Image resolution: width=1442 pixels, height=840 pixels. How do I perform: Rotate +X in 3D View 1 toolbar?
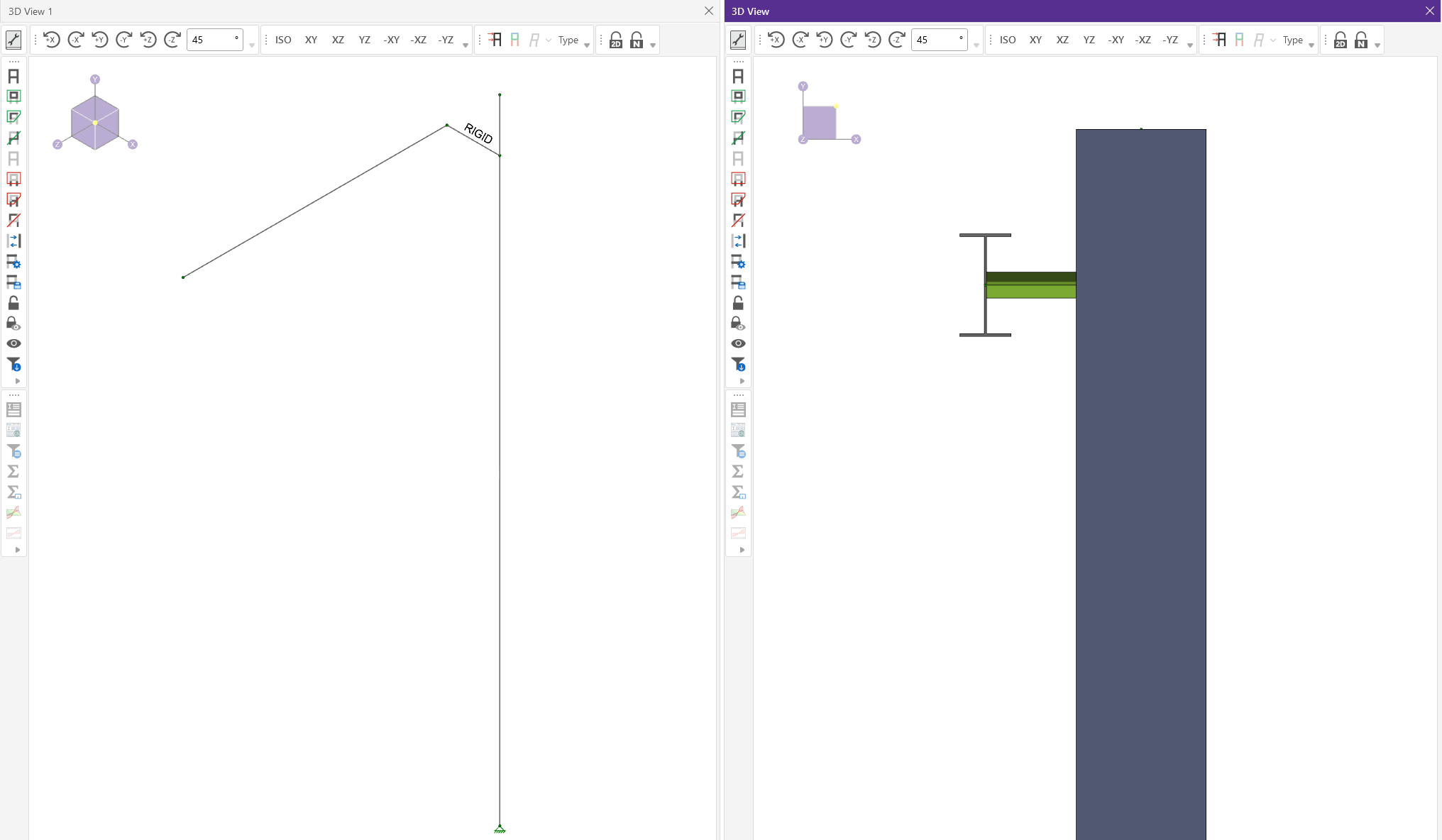52,40
